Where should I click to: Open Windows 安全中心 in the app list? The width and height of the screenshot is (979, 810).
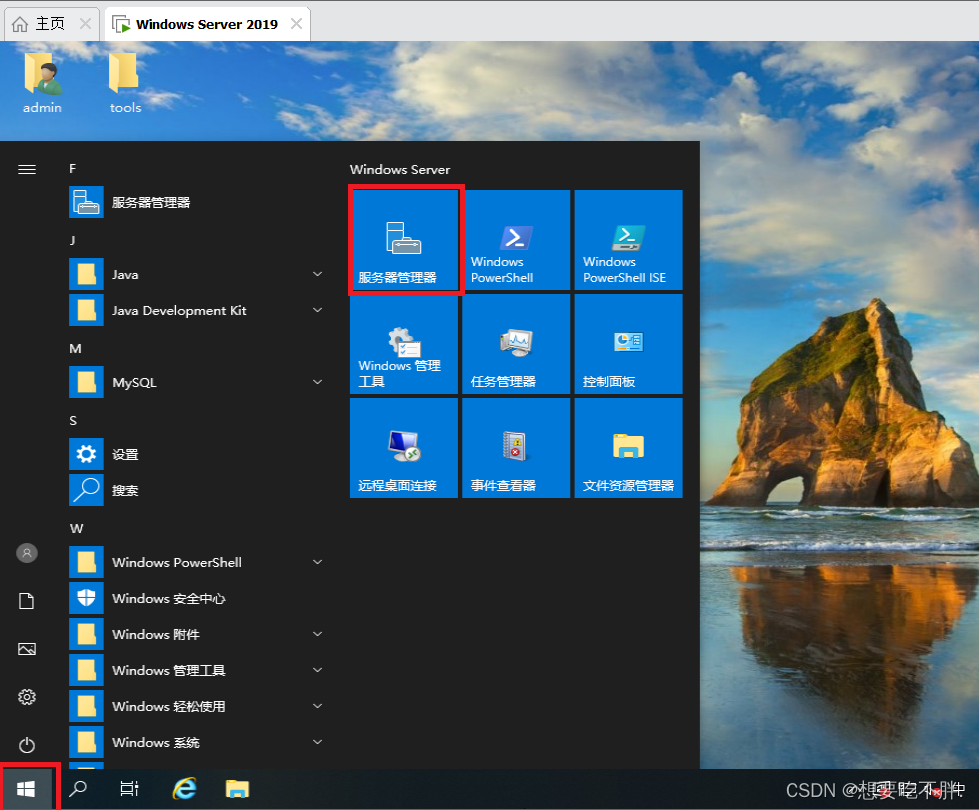pos(197,598)
